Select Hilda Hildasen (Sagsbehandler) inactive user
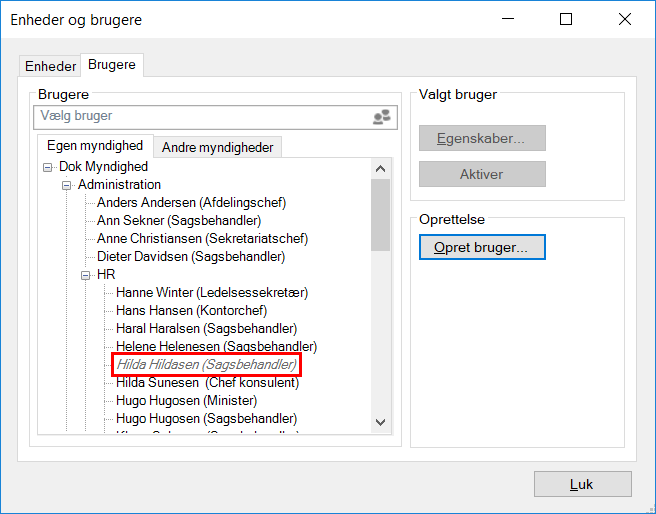The width and height of the screenshot is (656, 514). click(206, 365)
